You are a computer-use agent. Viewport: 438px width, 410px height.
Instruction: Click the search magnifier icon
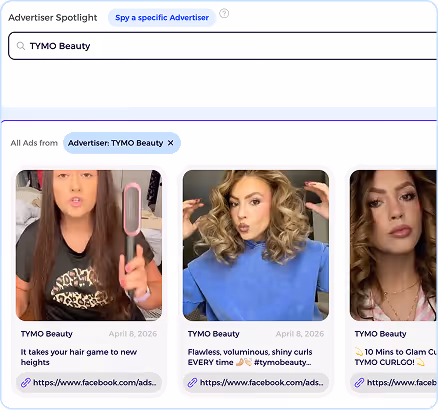(x=21, y=46)
